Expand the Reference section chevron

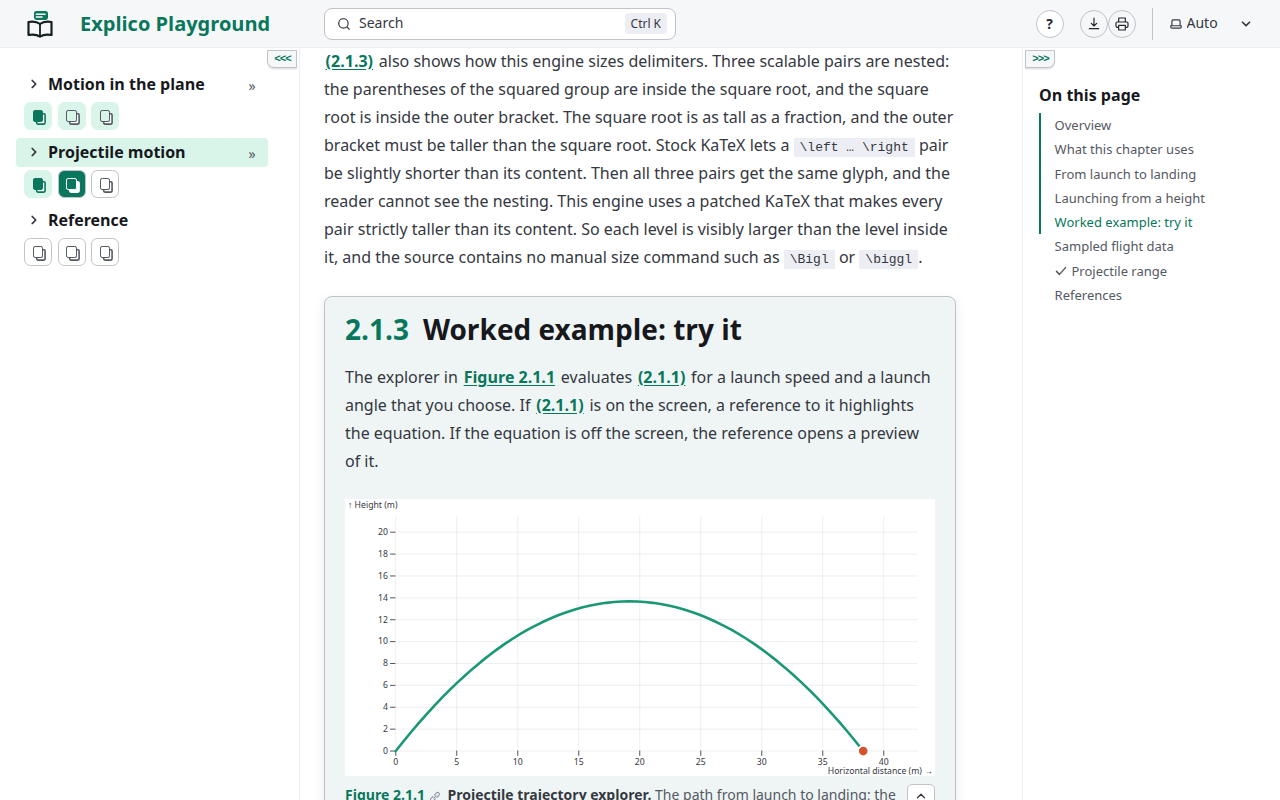click(34, 220)
